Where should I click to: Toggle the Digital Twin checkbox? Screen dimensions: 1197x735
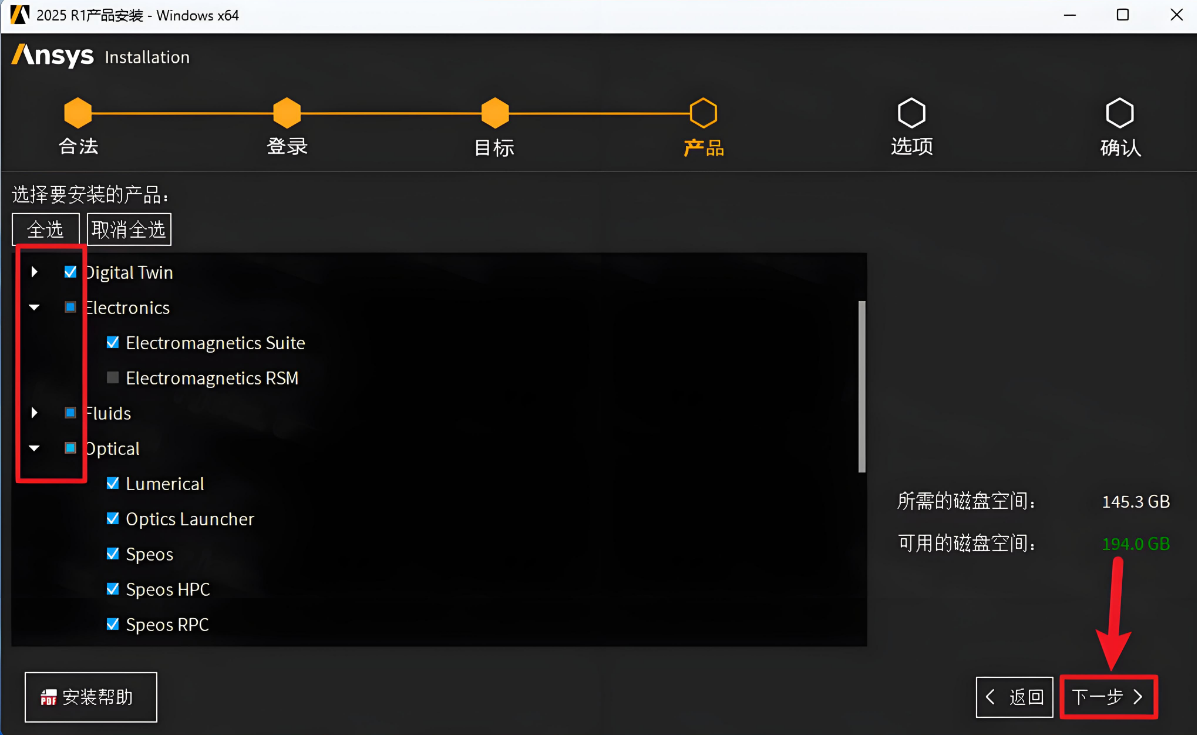70,272
